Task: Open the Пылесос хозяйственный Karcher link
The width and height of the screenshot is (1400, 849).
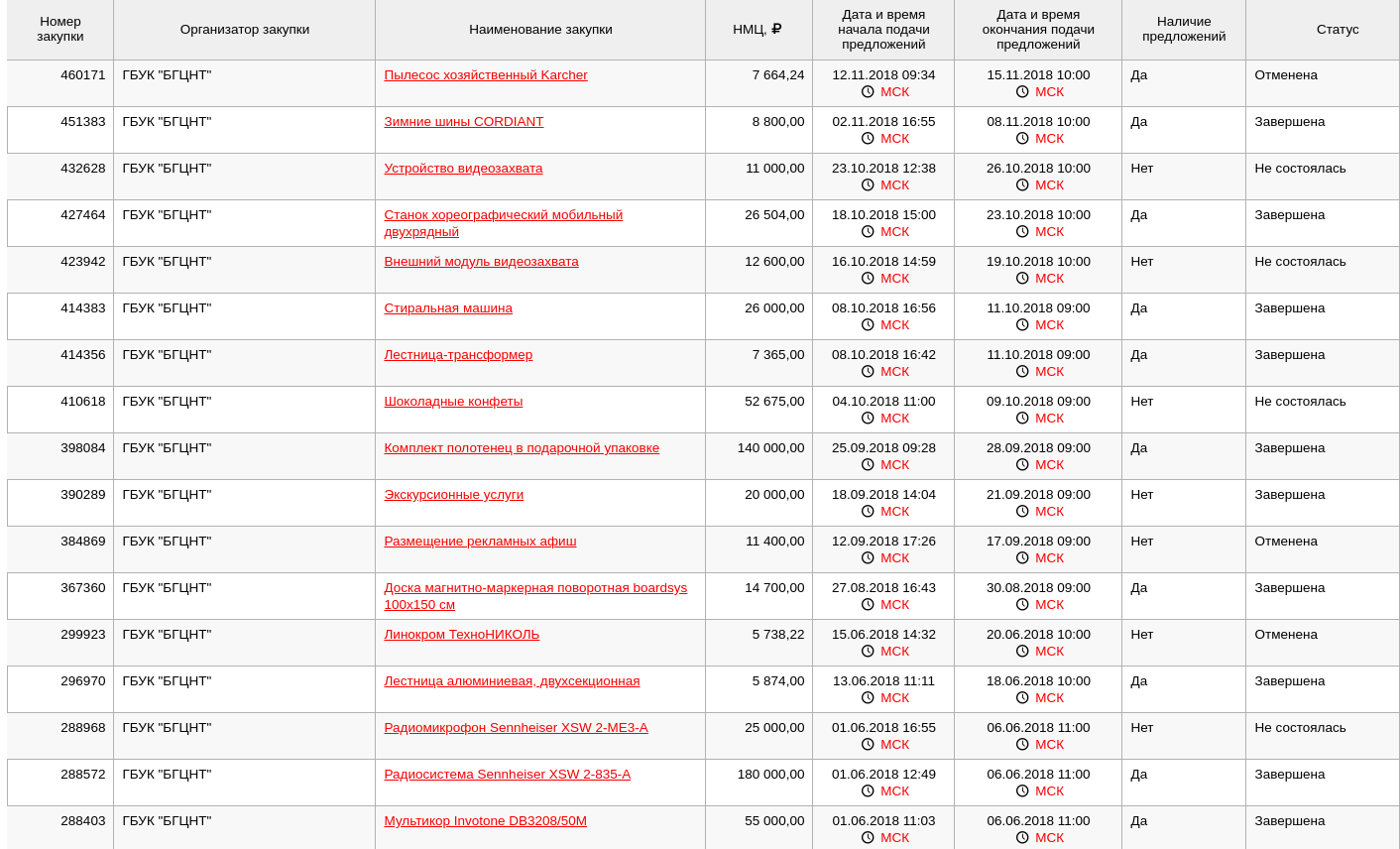Action: point(486,75)
